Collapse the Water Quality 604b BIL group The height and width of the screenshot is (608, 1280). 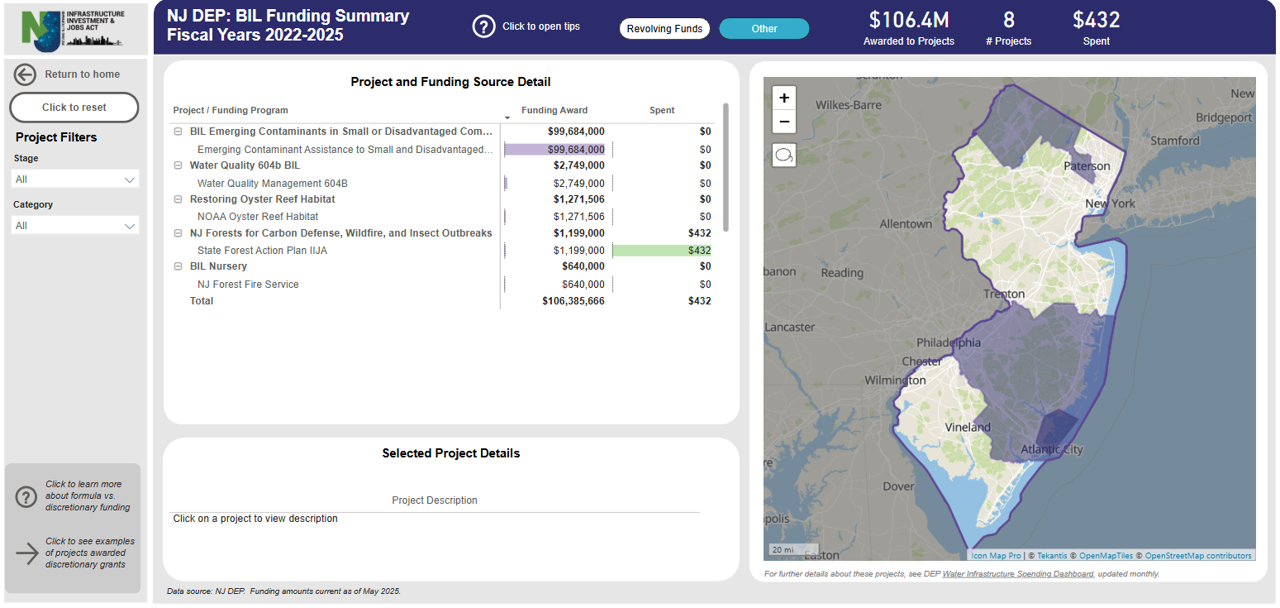[x=178, y=165]
